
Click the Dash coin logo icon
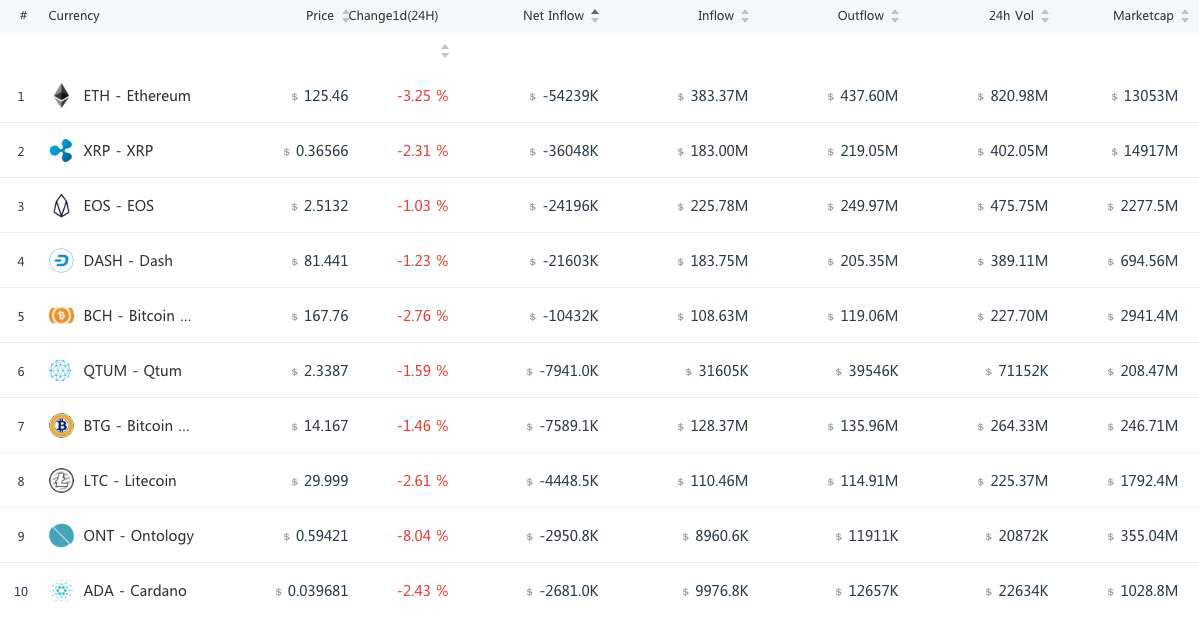[x=61, y=261]
